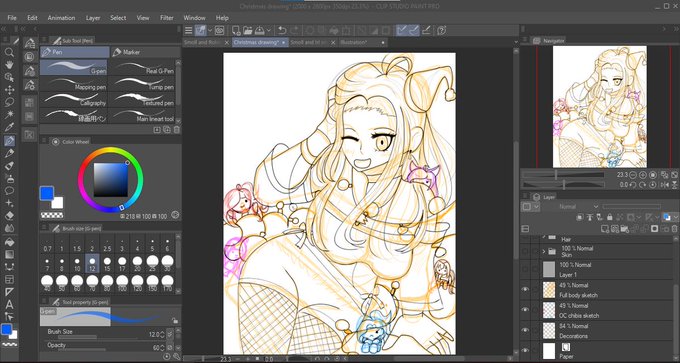This screenshot has height=363, width=680.
Task: Choose the Calligraphy sub tool
Action: pyautogui.click(x=74, y=99)
